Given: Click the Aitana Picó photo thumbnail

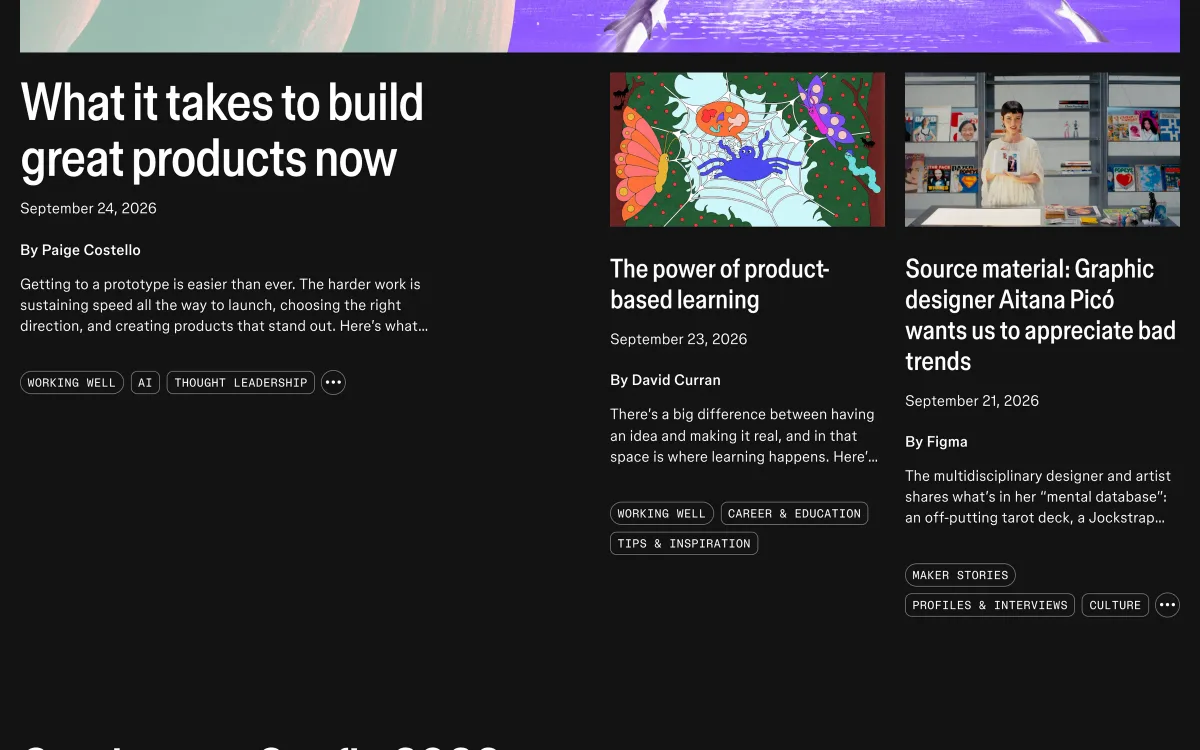Looking at the screenshot, I should point(1042,149).
